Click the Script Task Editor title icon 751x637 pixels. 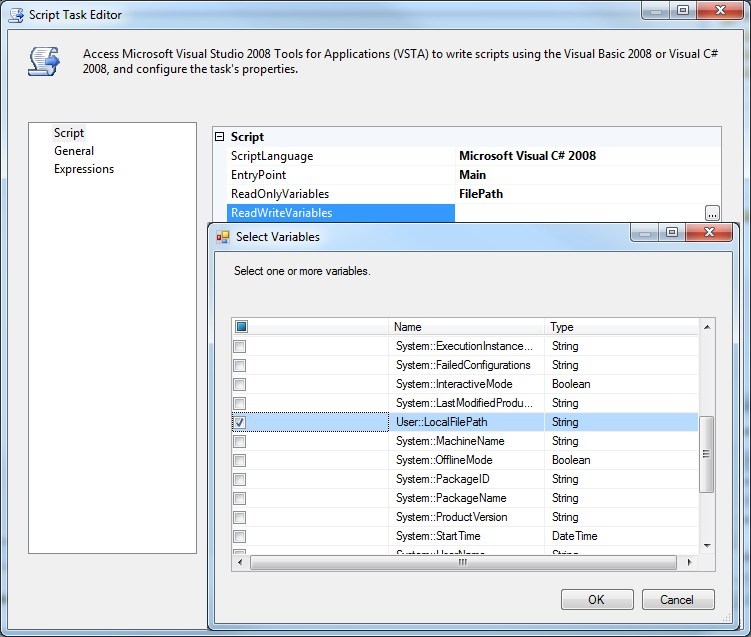16,15
